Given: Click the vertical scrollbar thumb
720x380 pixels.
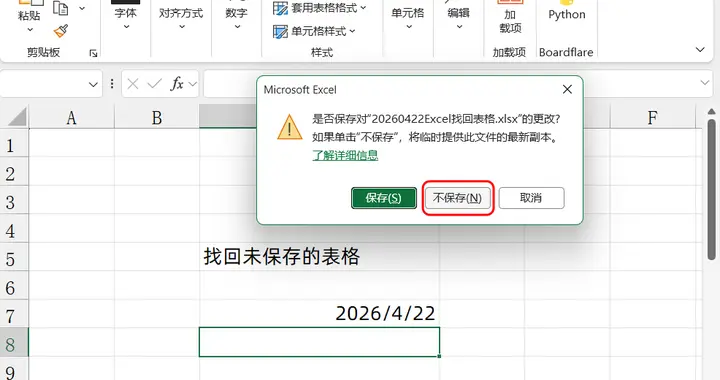Looking at the screenshot, I should 712,190.
